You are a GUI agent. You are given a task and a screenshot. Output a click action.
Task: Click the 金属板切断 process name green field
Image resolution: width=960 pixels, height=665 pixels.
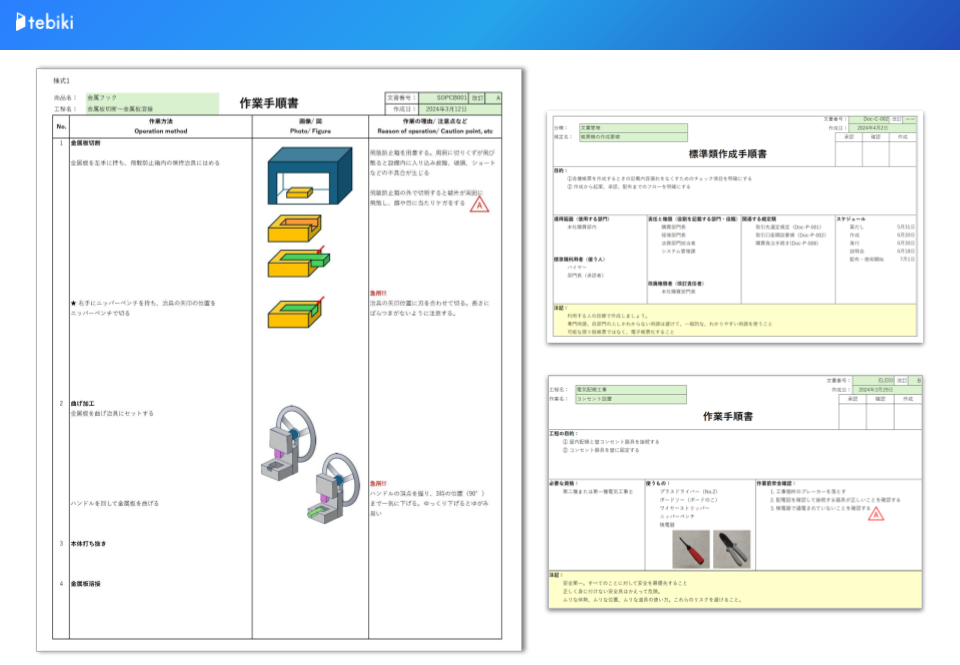(152, 109)
